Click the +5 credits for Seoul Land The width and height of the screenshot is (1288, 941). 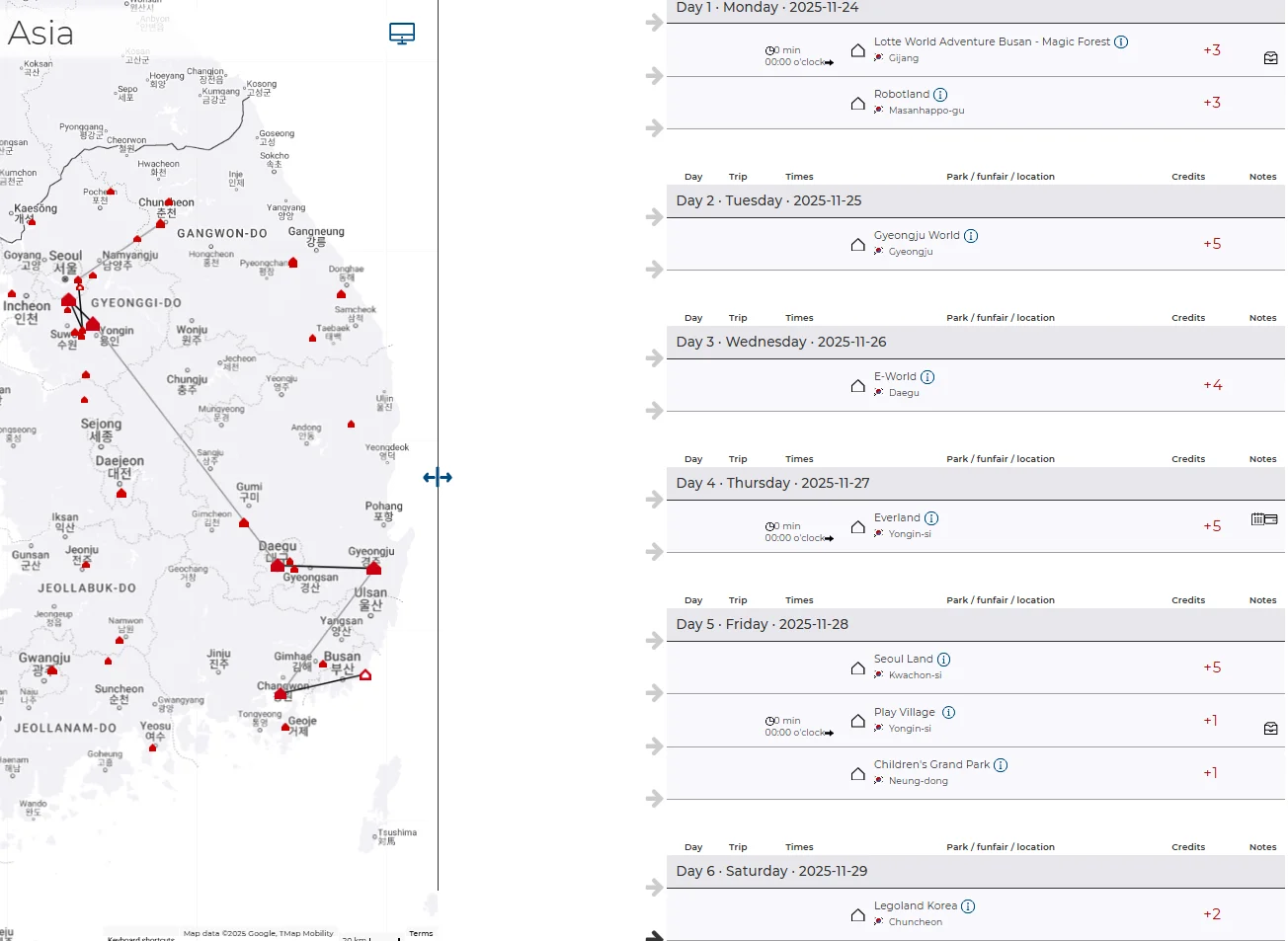click(1212, 667)
